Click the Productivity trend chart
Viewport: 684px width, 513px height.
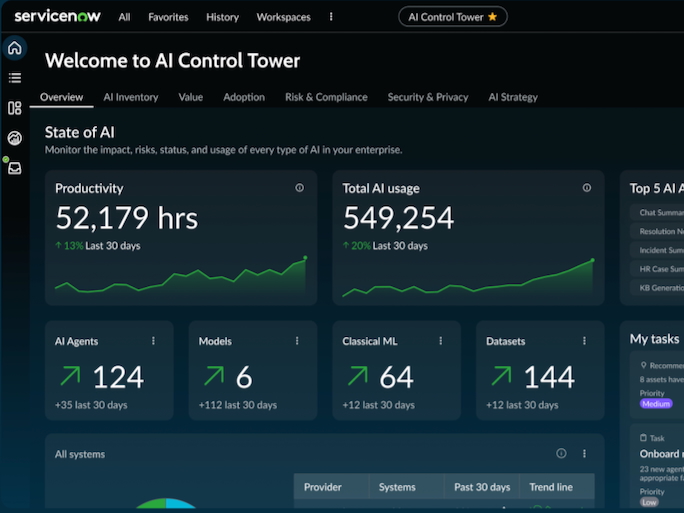(181, 275)
